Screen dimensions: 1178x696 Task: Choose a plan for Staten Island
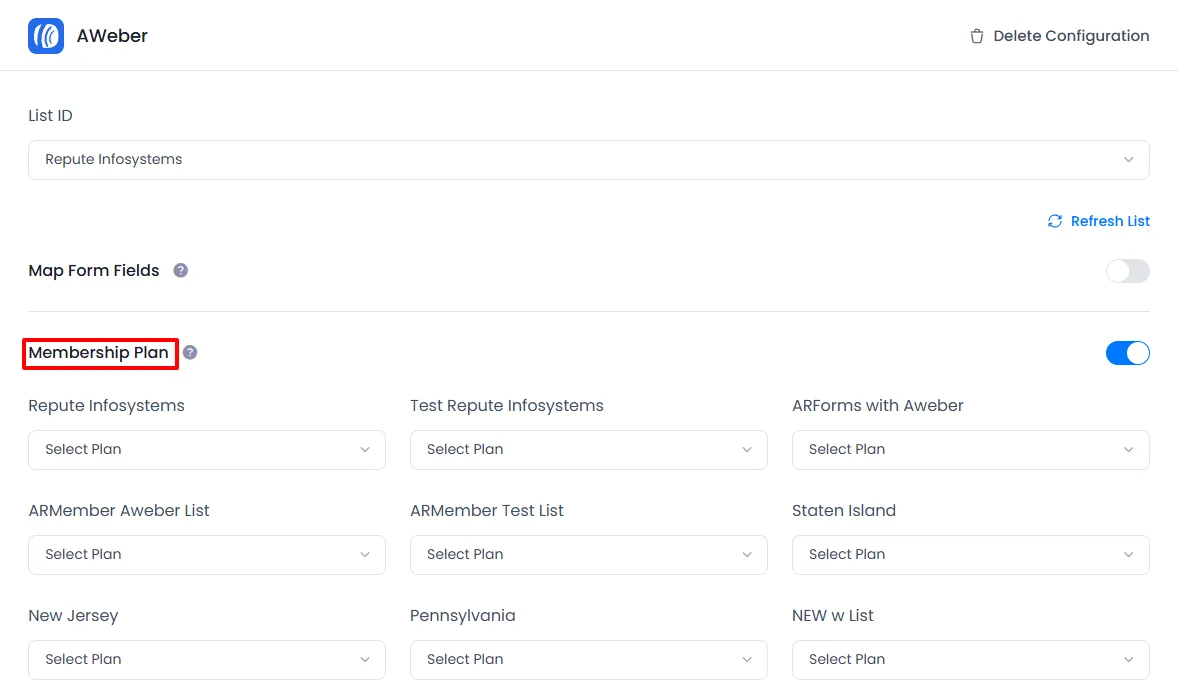pos(970,555)
